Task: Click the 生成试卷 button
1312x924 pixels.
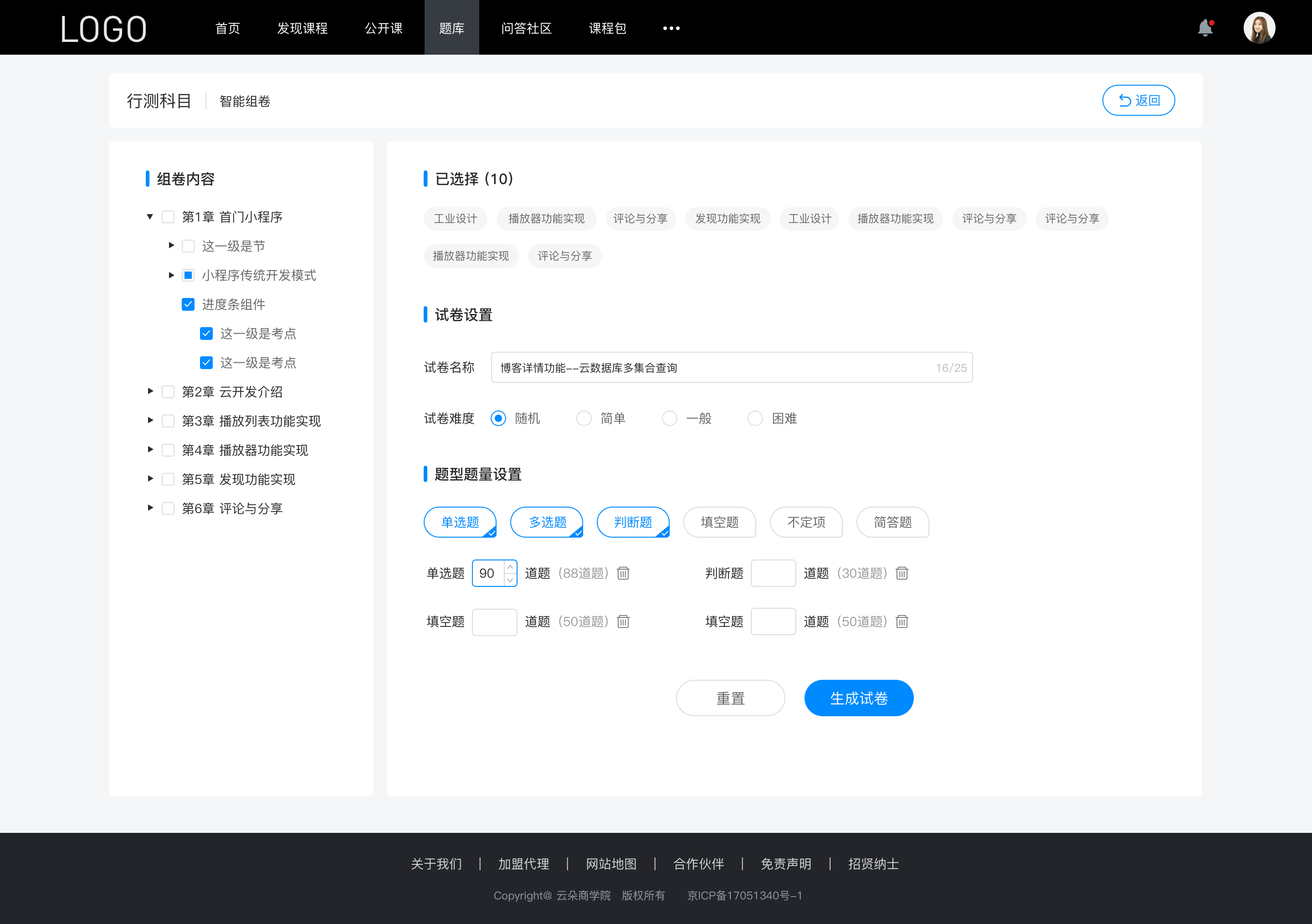Action: click(858, 698)
